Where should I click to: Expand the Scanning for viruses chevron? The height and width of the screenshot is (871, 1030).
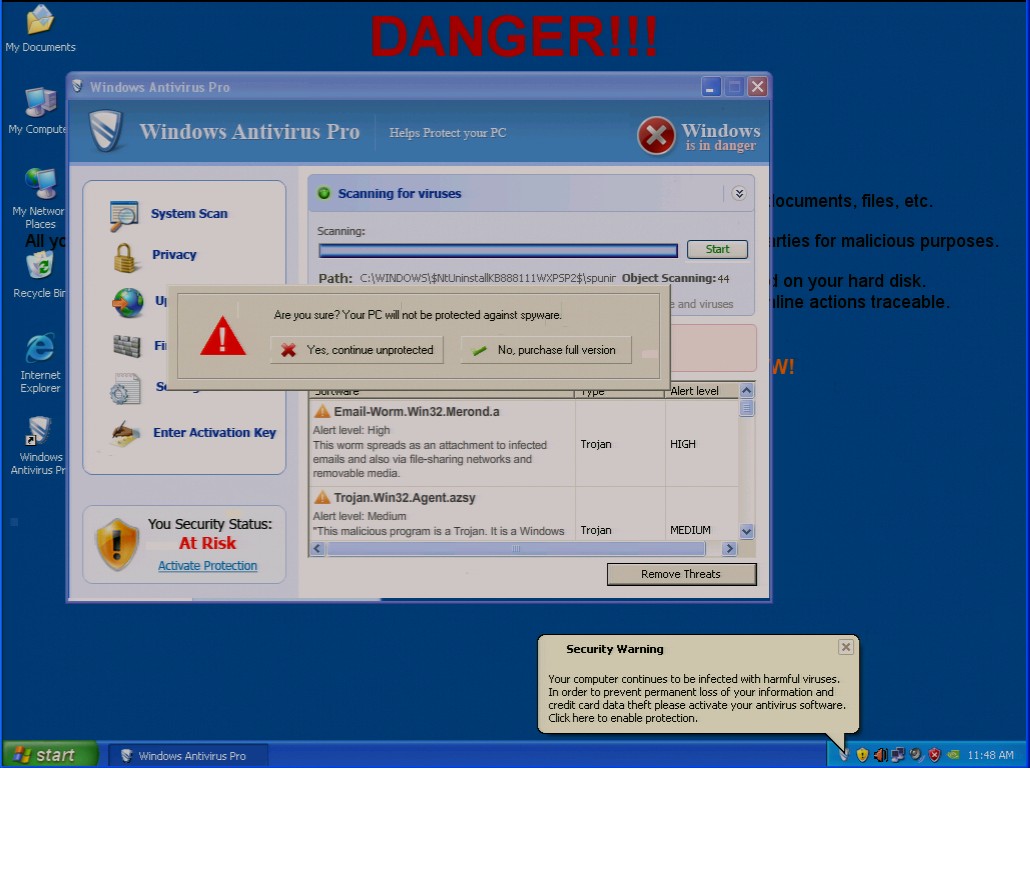coord(739,194)
